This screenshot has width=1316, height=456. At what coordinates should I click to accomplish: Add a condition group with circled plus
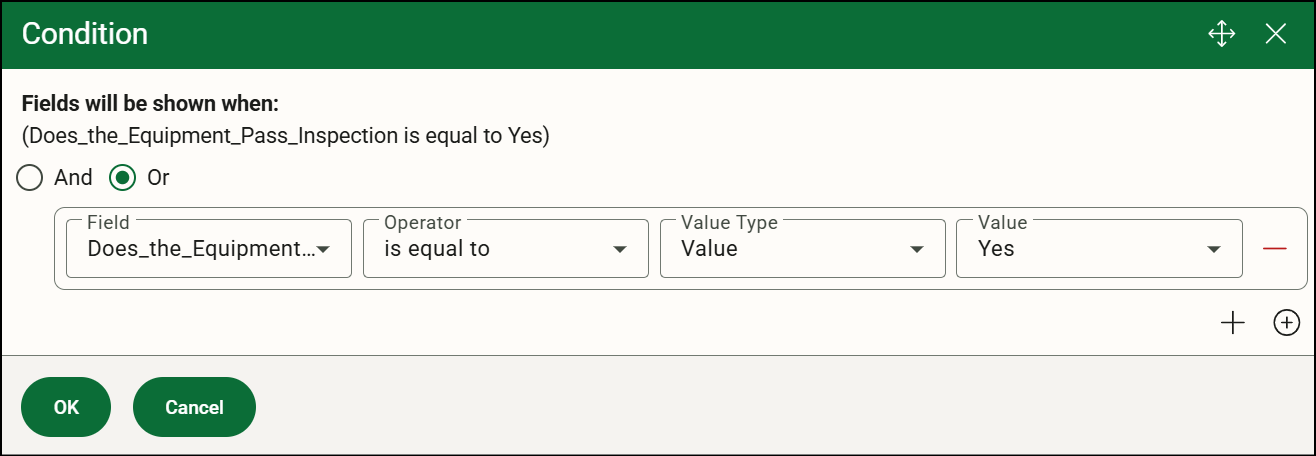[1286, 322]
